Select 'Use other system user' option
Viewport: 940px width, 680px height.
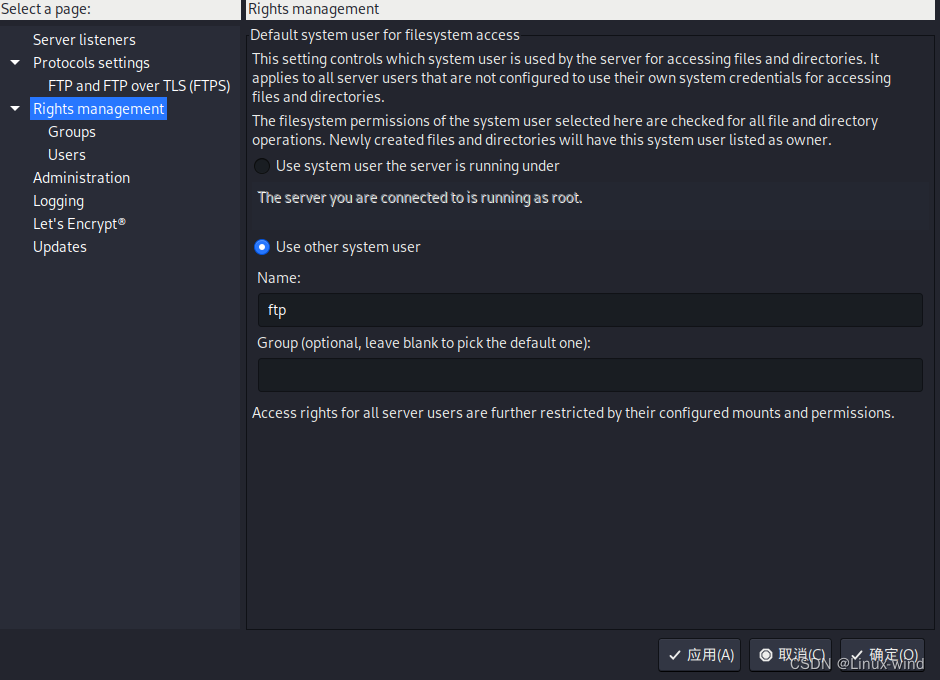pyautogui.click(x=261, y=247)
